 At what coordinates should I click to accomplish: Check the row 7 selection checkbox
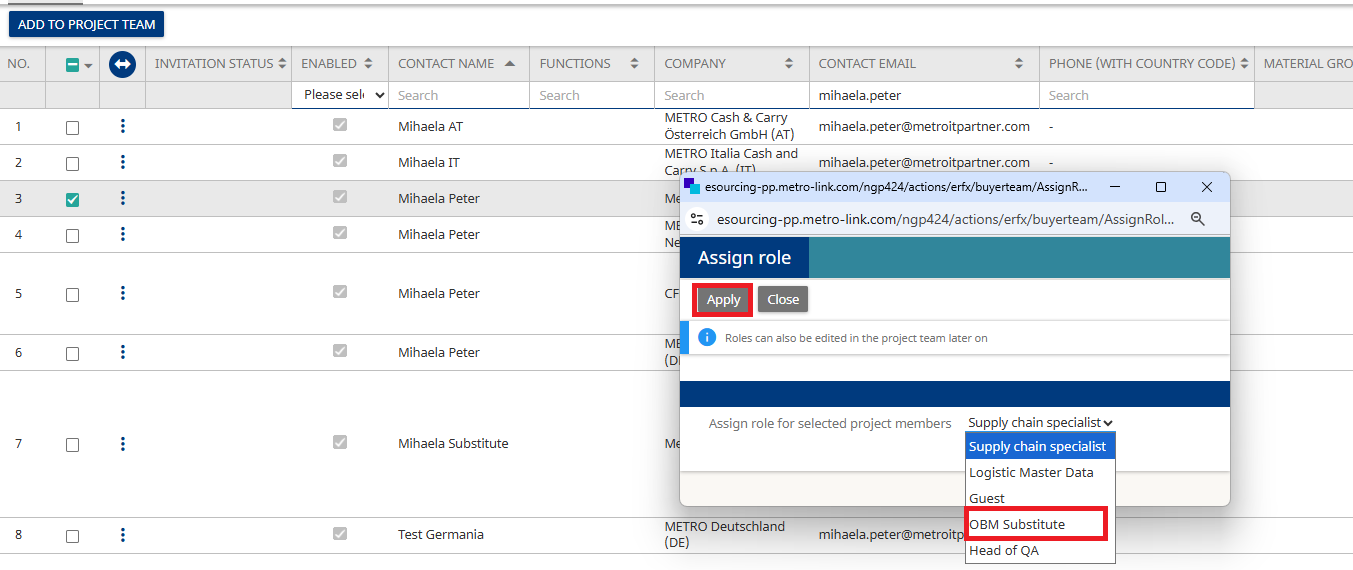tap(72, 445)
